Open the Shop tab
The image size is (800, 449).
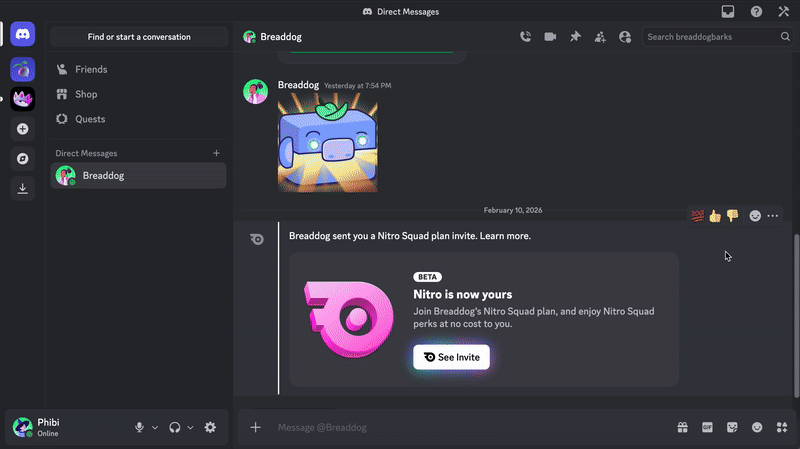pyautogui.click(x=138, y=94)
